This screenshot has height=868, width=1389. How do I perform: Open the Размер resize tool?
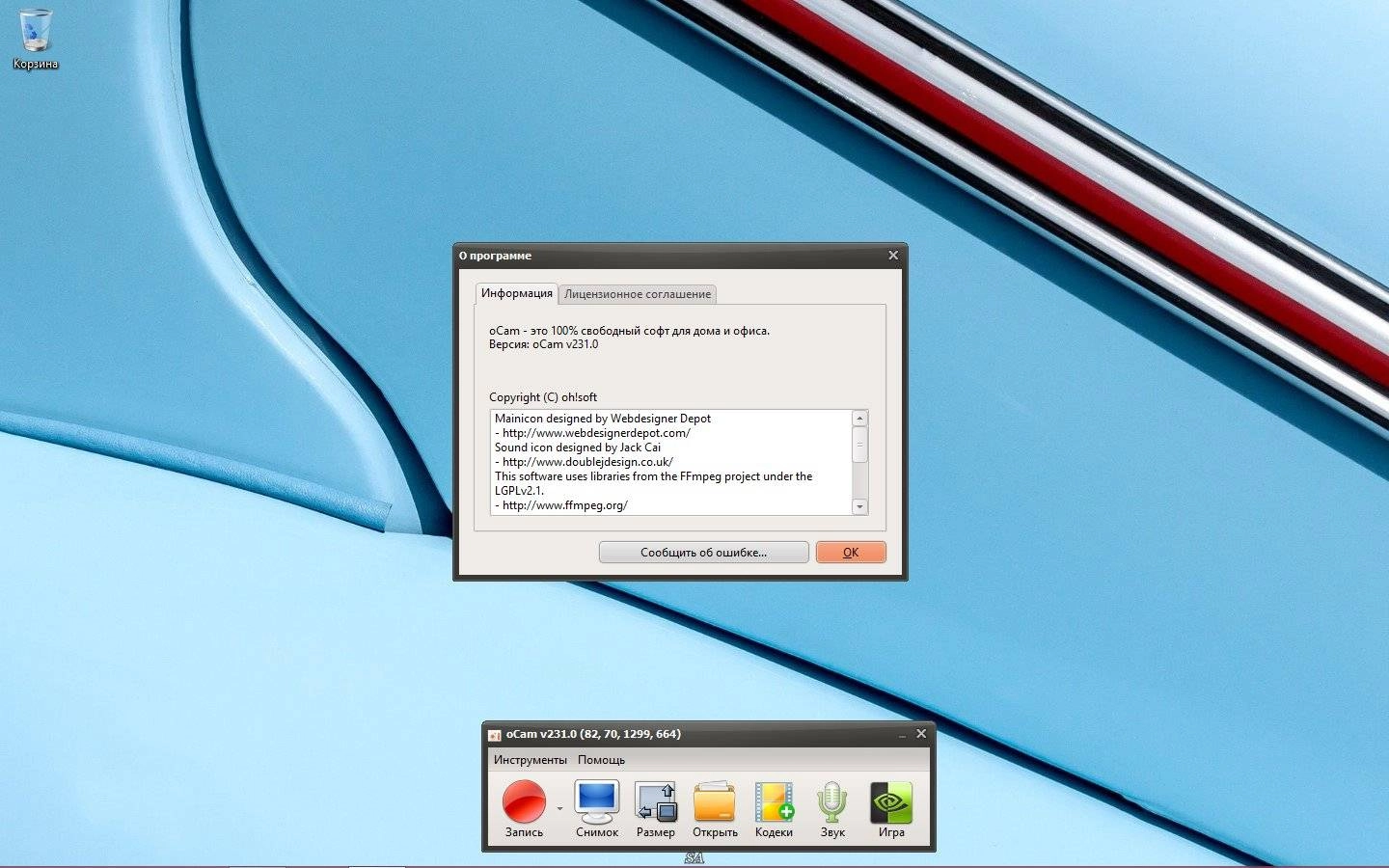pos(656,809)
